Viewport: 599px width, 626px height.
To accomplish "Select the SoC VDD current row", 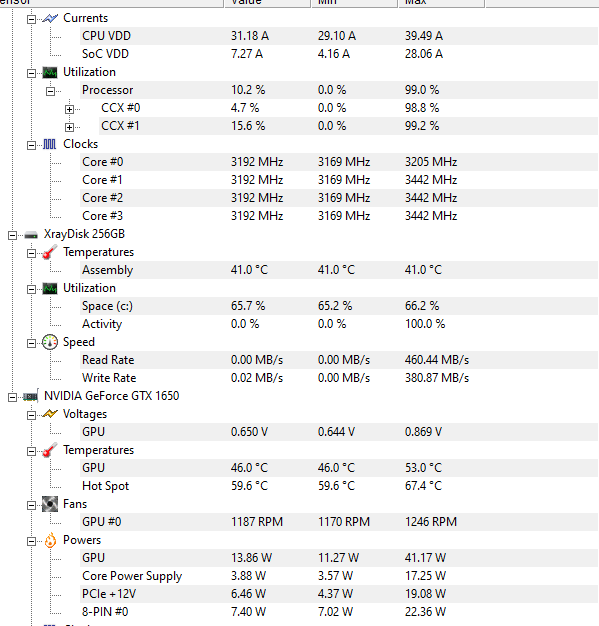I will coord(339,54).
